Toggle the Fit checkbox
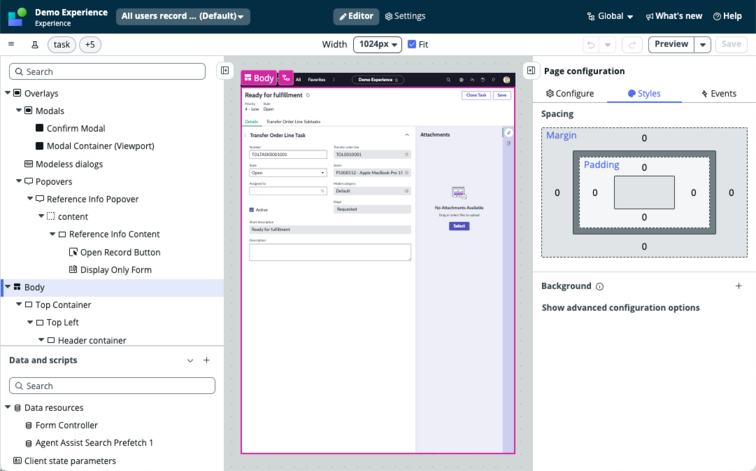The height and width of the screenshot is (471, 756). 412,44
